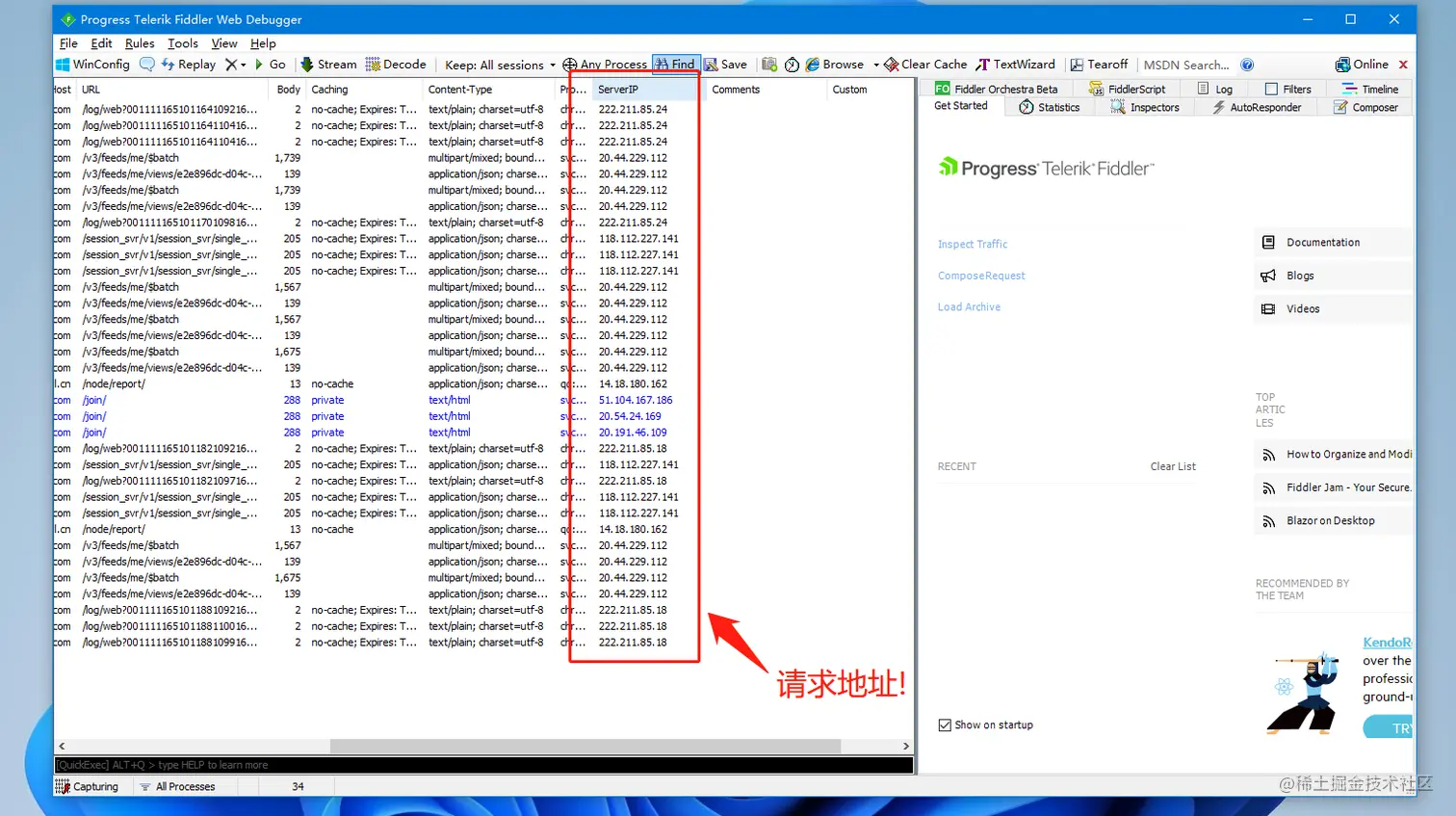The width and height of the screenshot is (1456, 816).
Task: Click the Go resume button
Action: pyautogui.click(x=270, y=65)
